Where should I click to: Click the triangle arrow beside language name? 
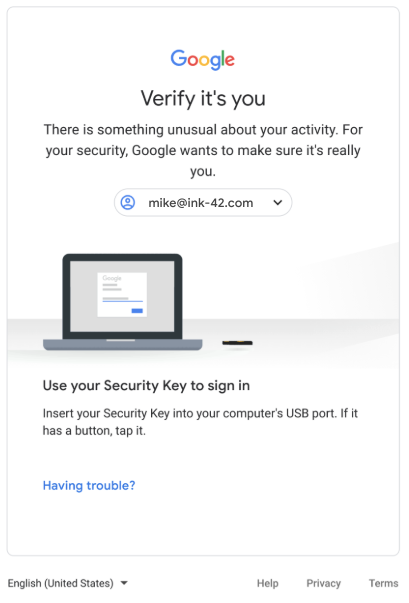coord(124,583)
